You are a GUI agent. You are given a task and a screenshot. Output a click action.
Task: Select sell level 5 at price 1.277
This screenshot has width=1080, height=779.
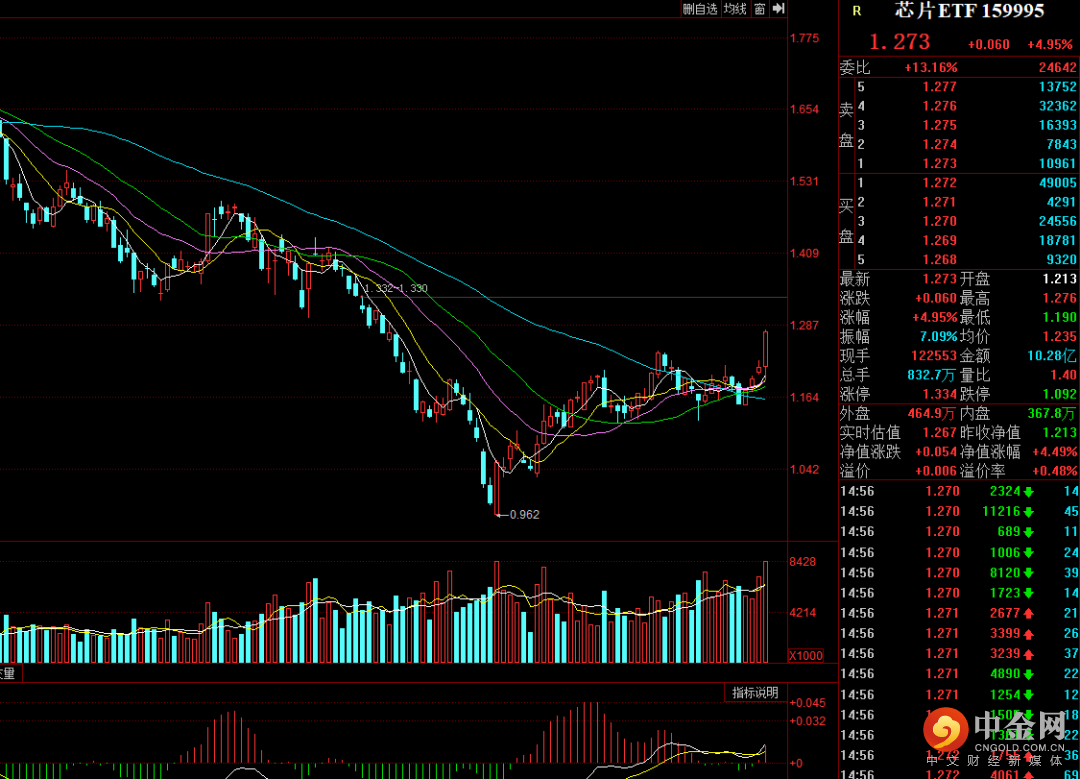point(939,87)
